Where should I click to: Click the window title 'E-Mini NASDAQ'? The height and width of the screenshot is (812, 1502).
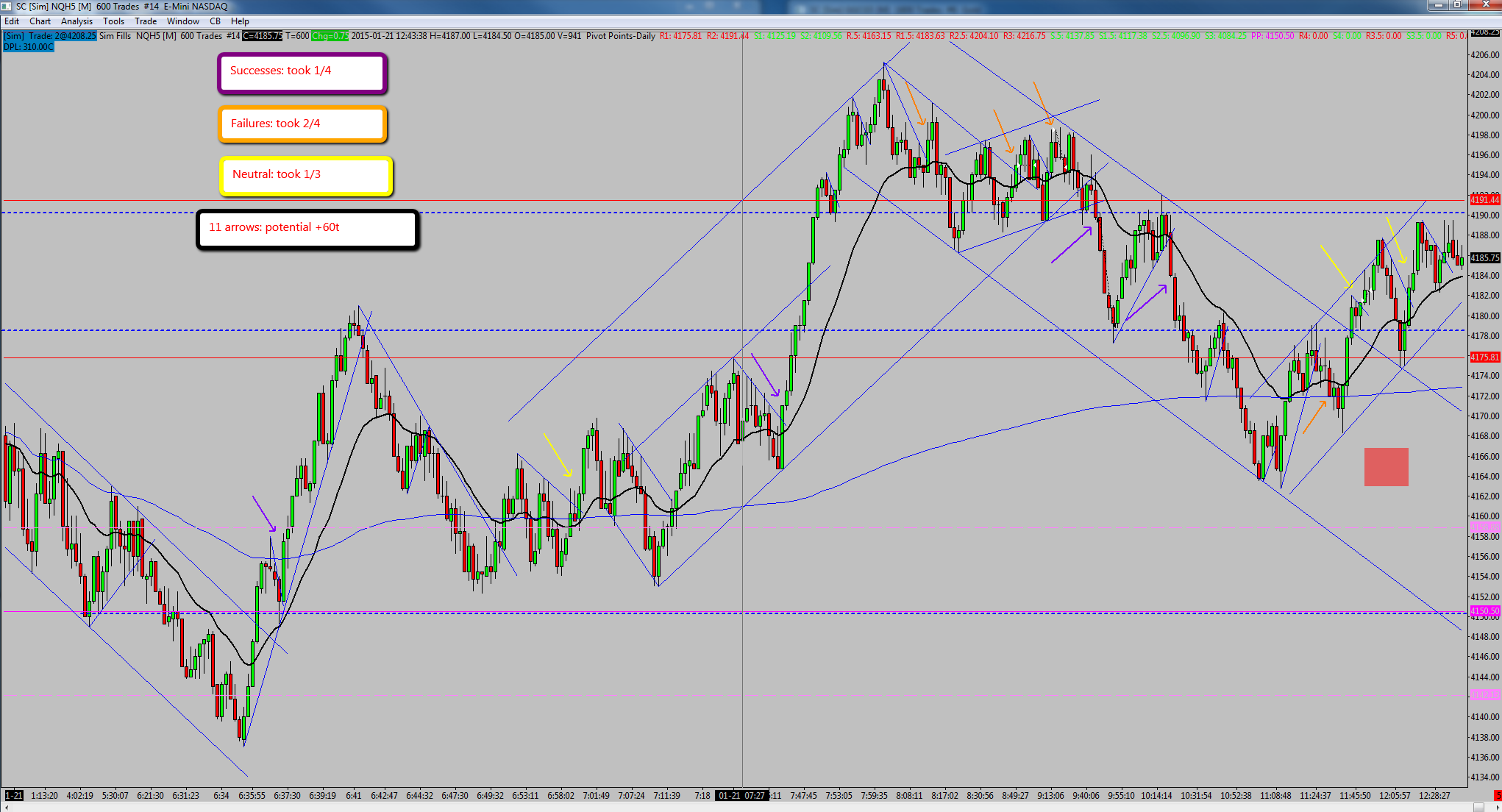pyautogui.click(x=196, y=7)
